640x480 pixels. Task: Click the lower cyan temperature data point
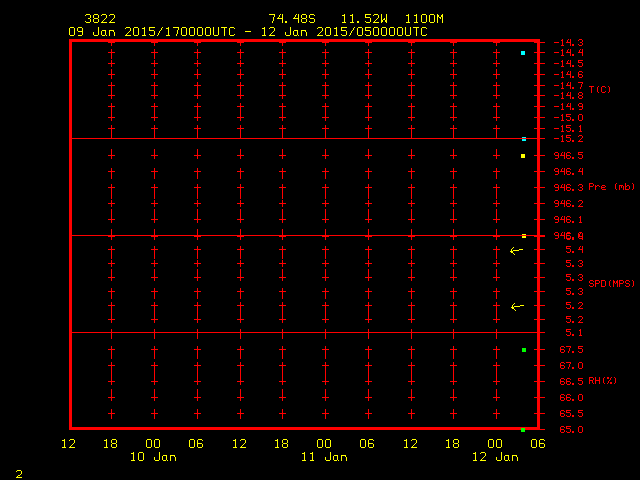click(523, 139)
